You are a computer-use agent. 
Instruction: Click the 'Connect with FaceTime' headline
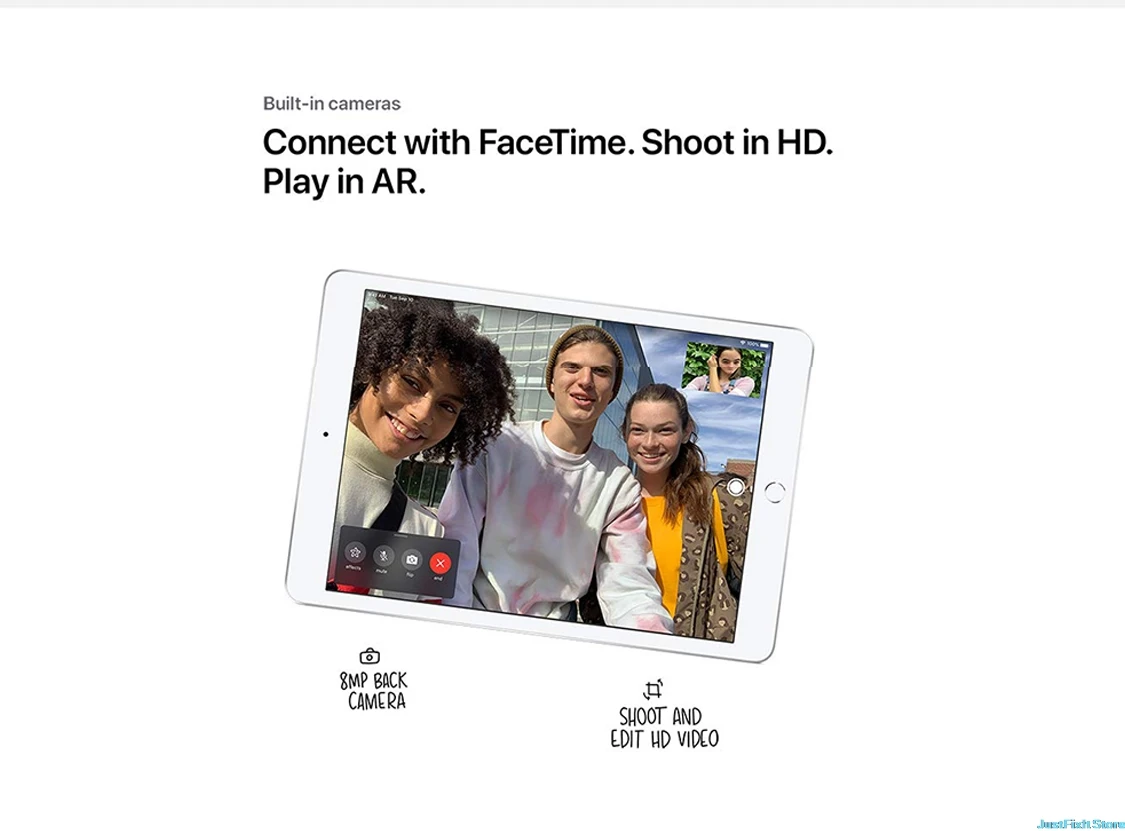pyautogui.click(x=547, y=161)
